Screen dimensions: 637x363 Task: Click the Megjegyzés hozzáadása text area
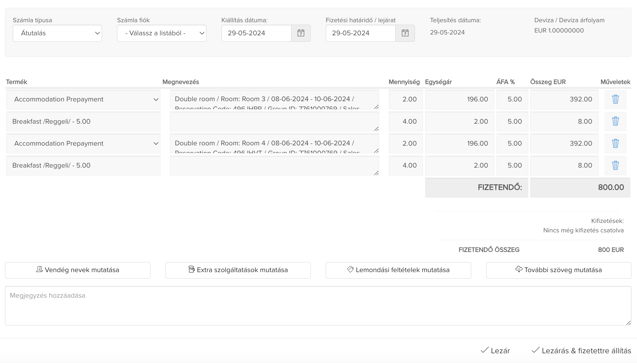pyautogui.click(x=318, y=306)
